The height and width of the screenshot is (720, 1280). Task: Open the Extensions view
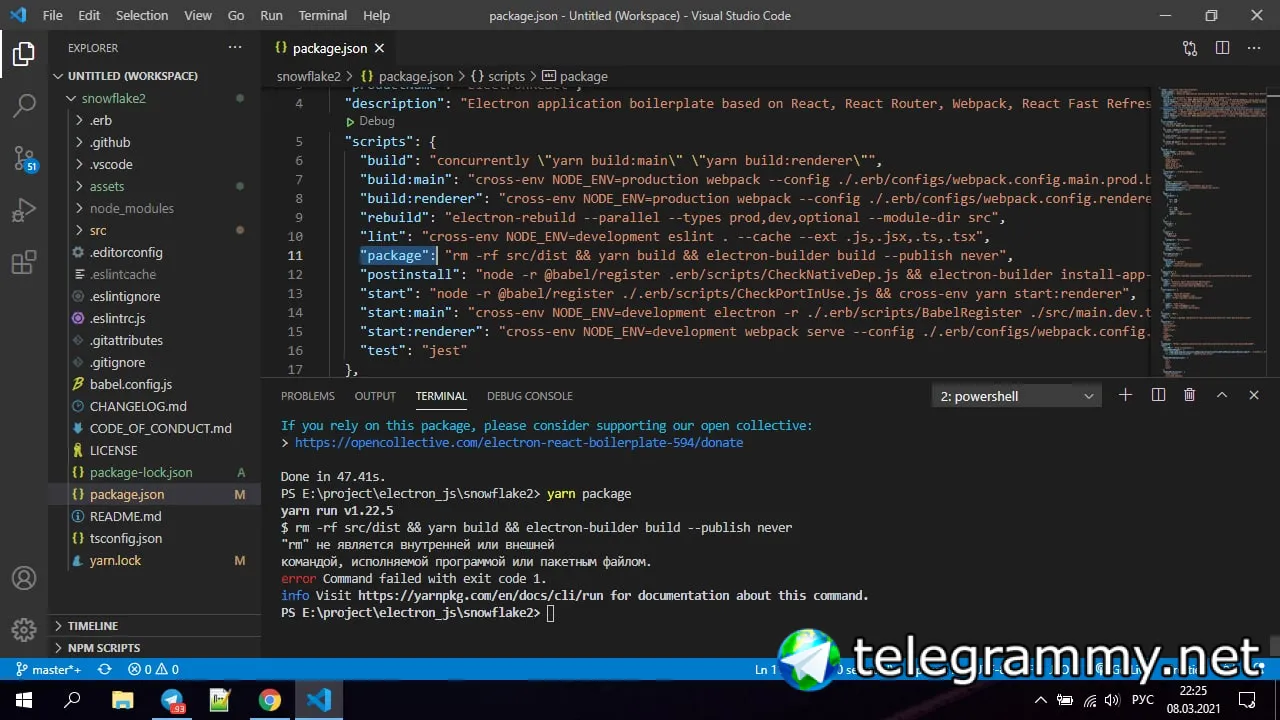tap(24, 263)
